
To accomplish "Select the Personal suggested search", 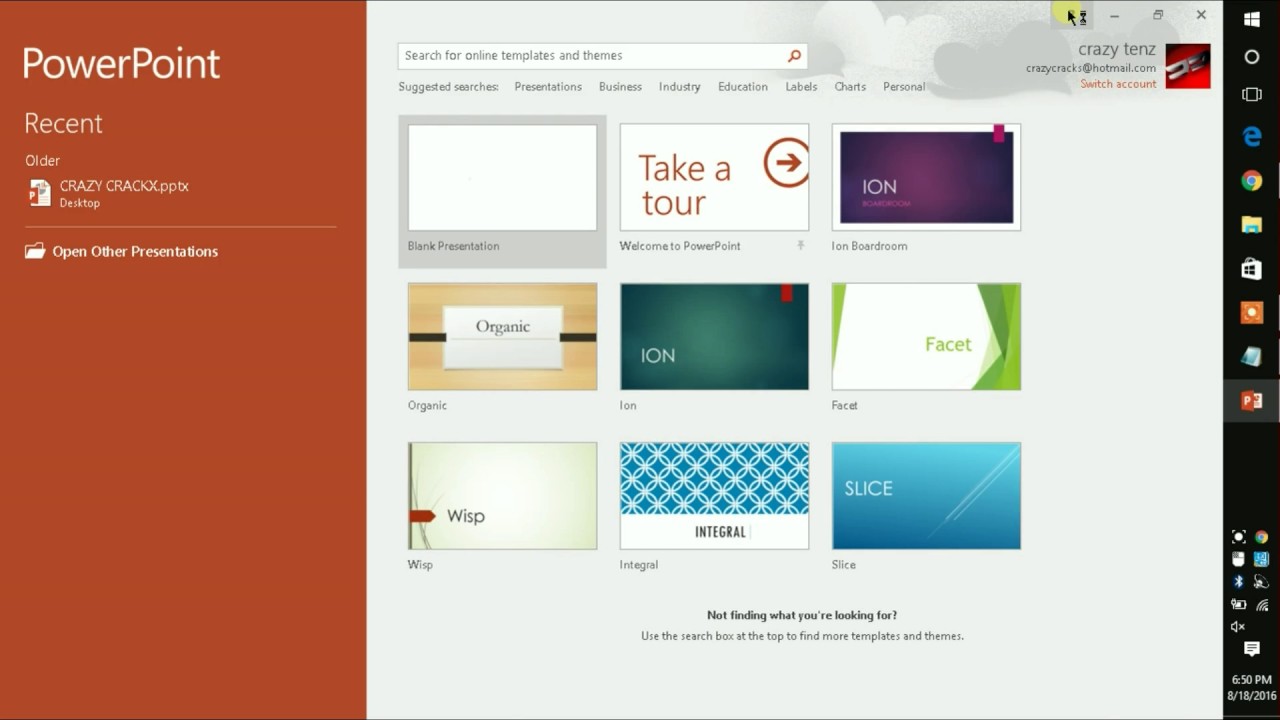I will click(904, 87).
